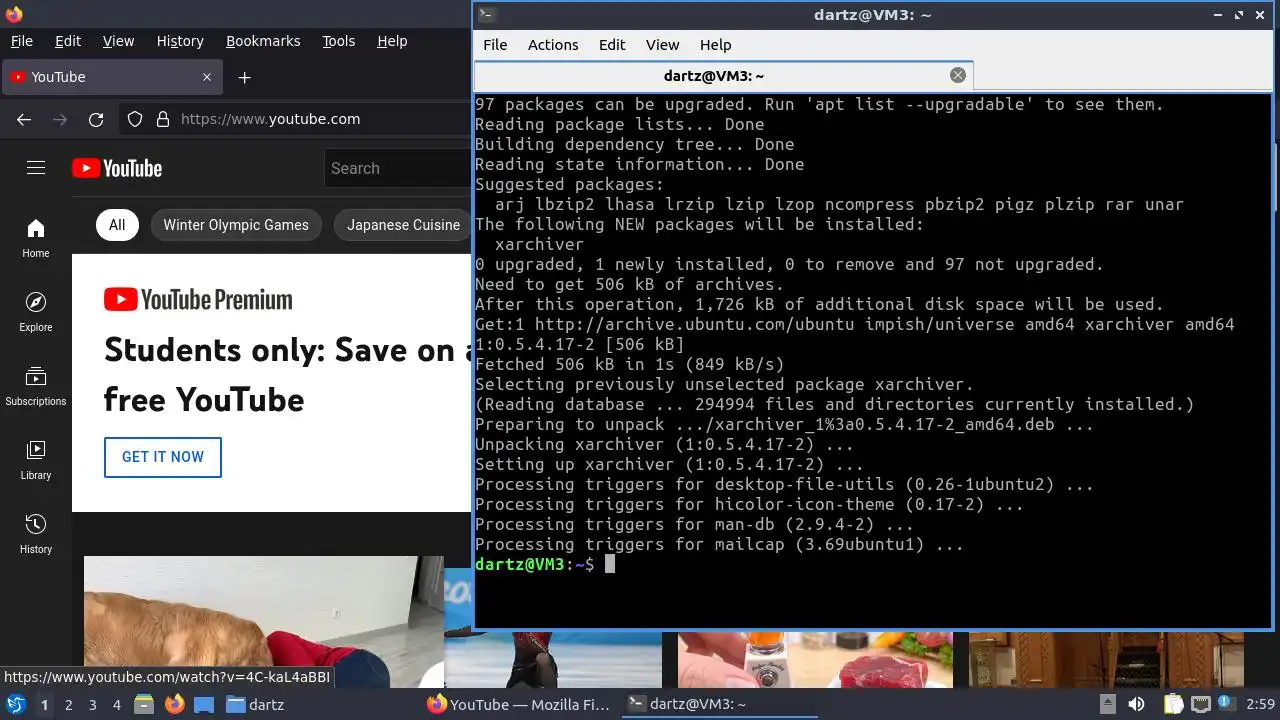Click the network notification tray icon
Screen dimensions: 1280x720
pos(1201,704)
